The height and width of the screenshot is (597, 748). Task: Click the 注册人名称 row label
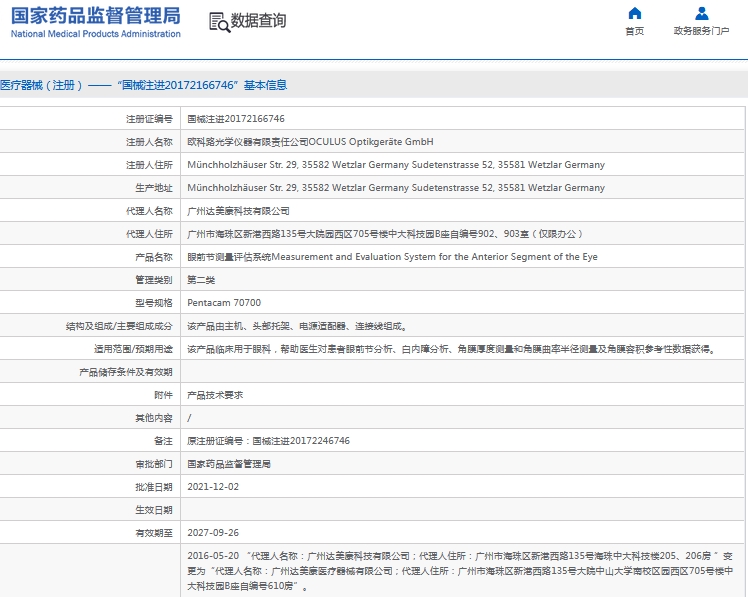coord(149,142)
